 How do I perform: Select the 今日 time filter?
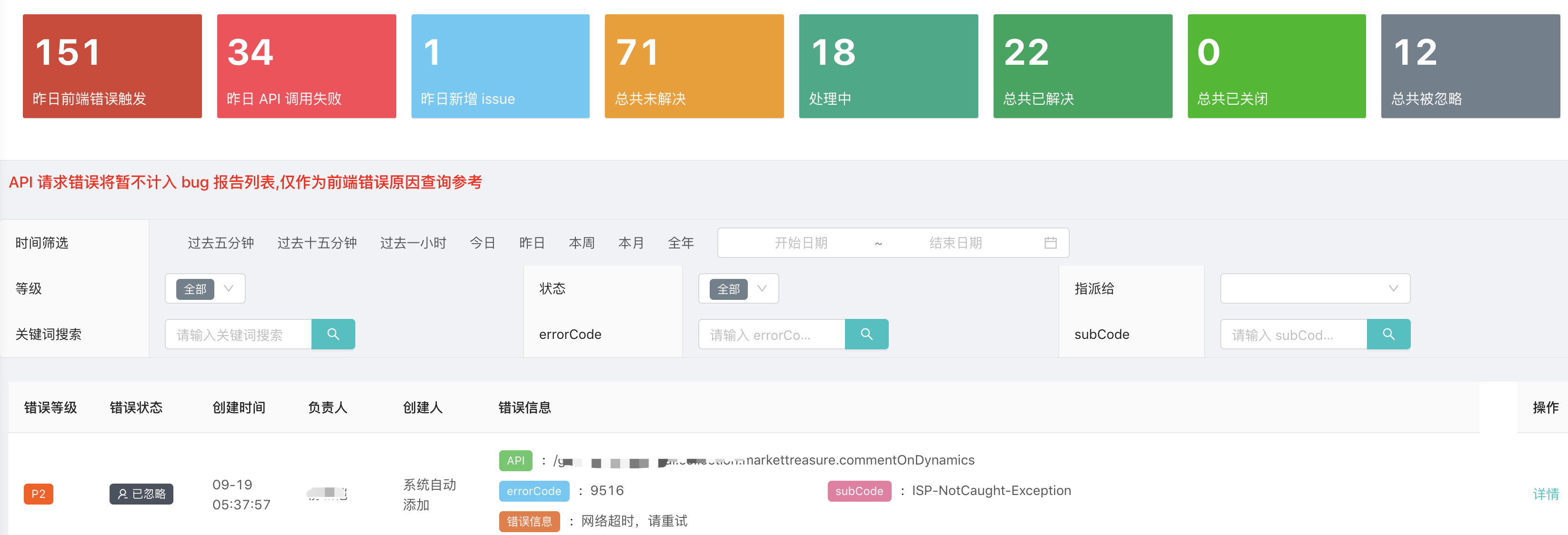click(482, 243)
